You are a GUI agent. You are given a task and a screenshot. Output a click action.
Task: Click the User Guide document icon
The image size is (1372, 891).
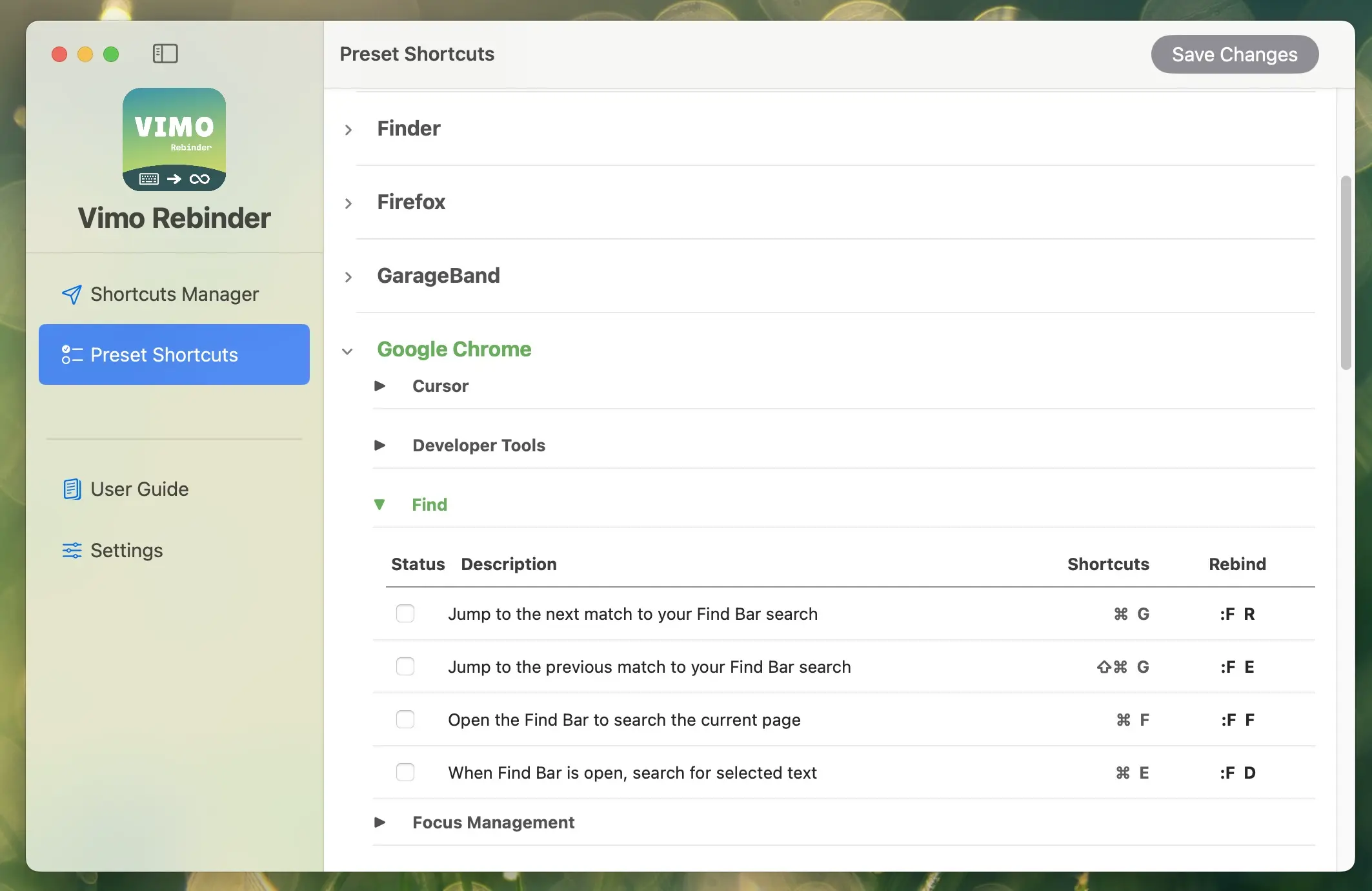pyautogui.click(x=72, y=489)
